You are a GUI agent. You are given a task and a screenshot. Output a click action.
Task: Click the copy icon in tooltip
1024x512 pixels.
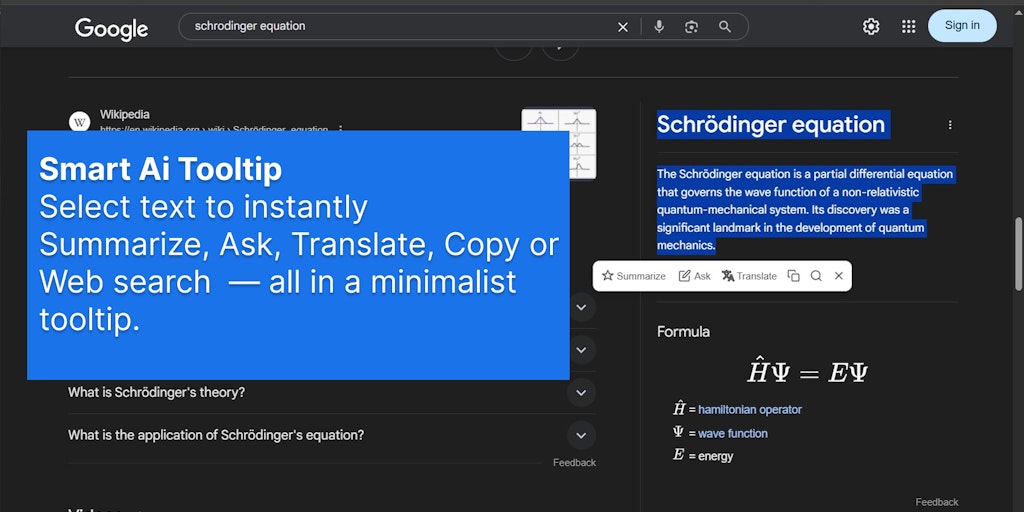793,276
